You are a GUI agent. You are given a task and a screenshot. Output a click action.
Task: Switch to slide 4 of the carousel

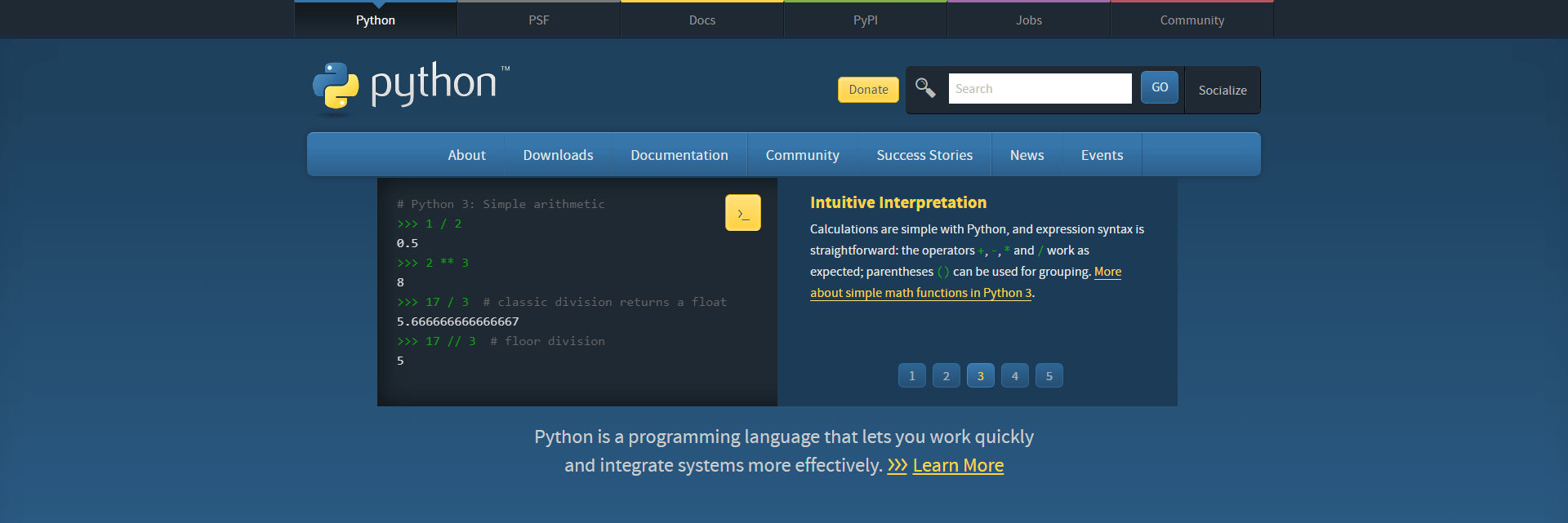pos(1014,376)
